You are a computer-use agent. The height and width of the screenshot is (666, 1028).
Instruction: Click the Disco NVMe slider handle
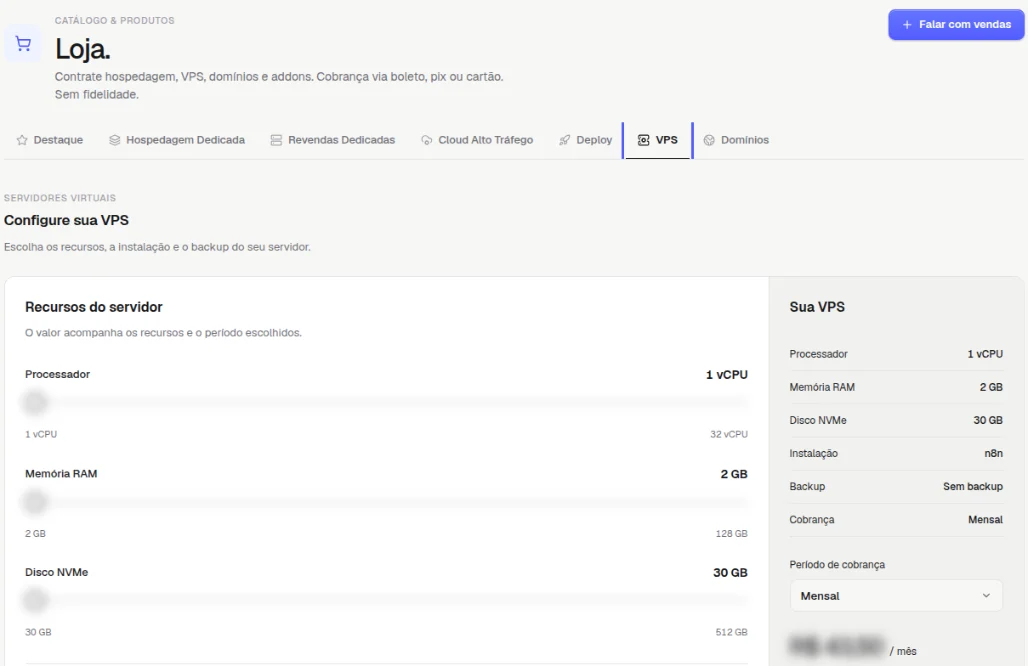pos(35,600)
